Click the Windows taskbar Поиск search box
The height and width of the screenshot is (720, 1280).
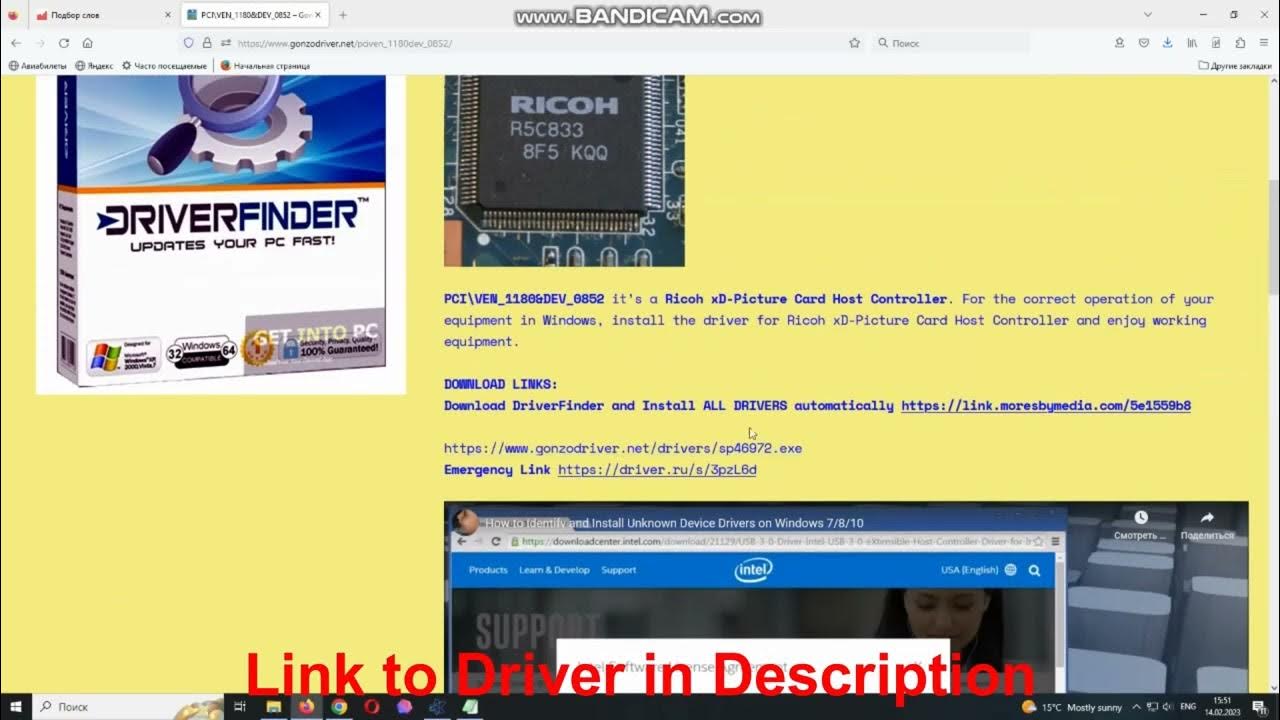pyautogui.click(x=127, y=706)
